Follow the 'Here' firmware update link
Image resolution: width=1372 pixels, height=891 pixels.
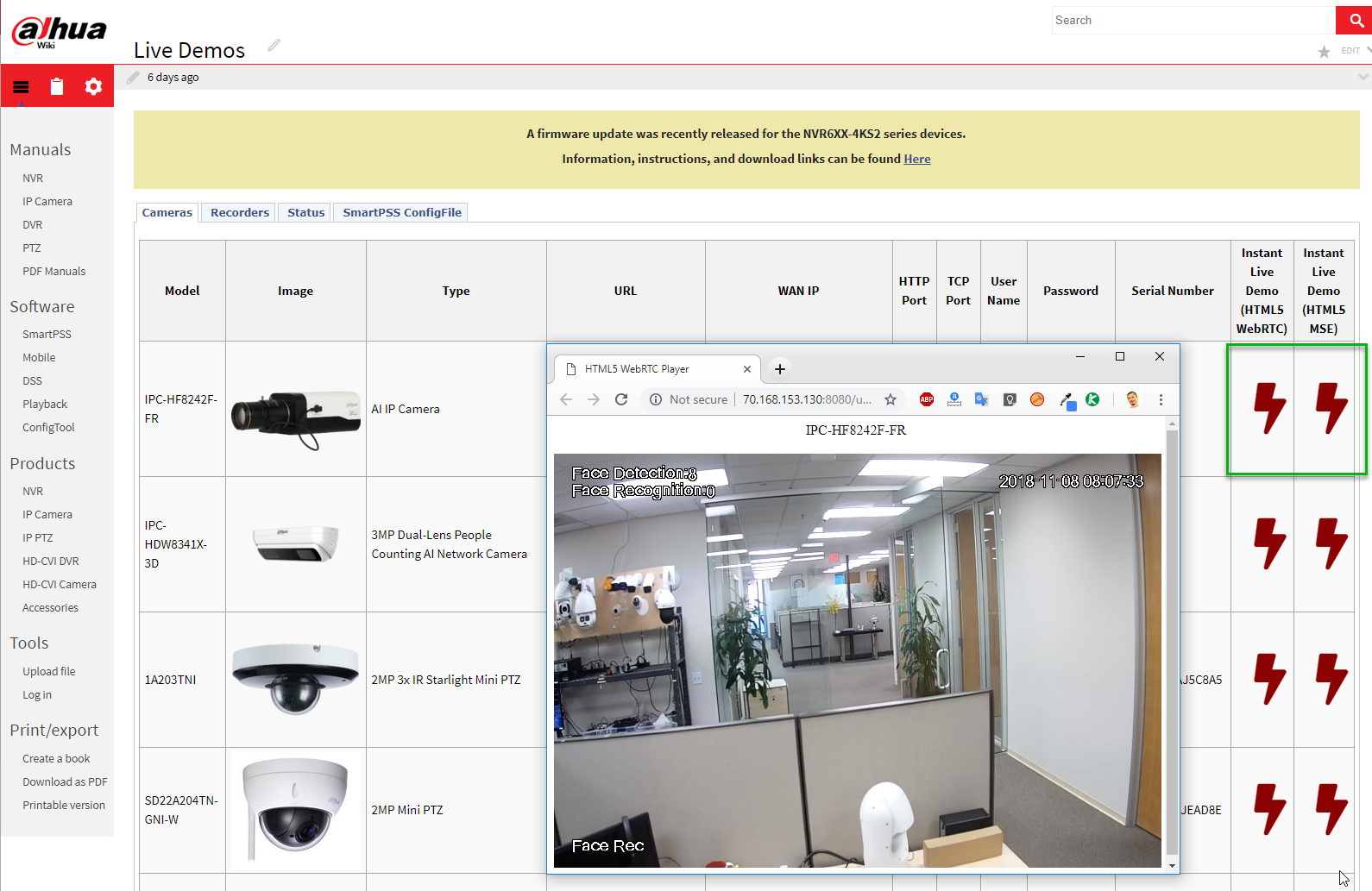916,159
